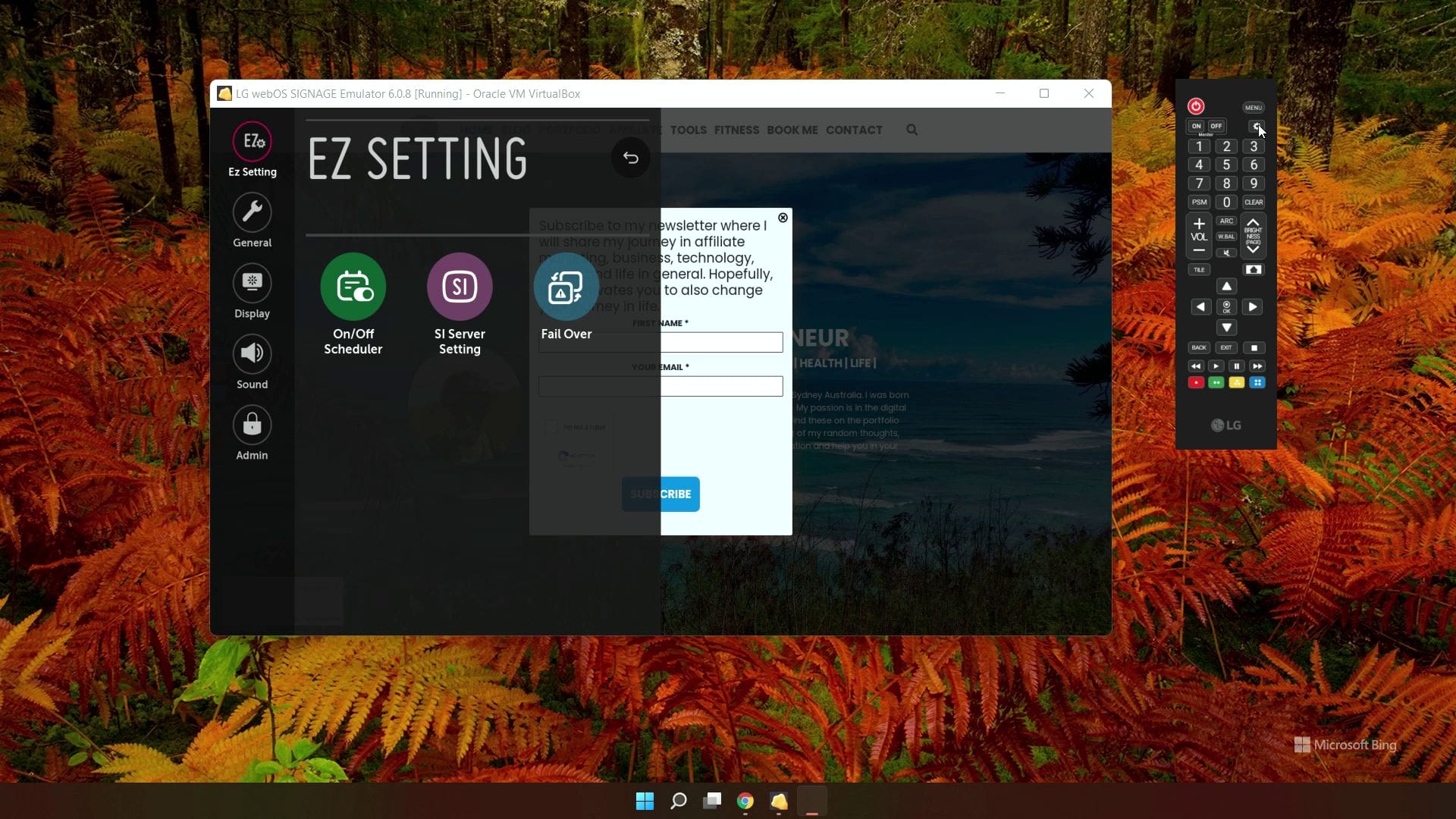Click the FIRST NAME input field
The width and height of the screenshot is (1456, 819).
[x=660, y=342]
